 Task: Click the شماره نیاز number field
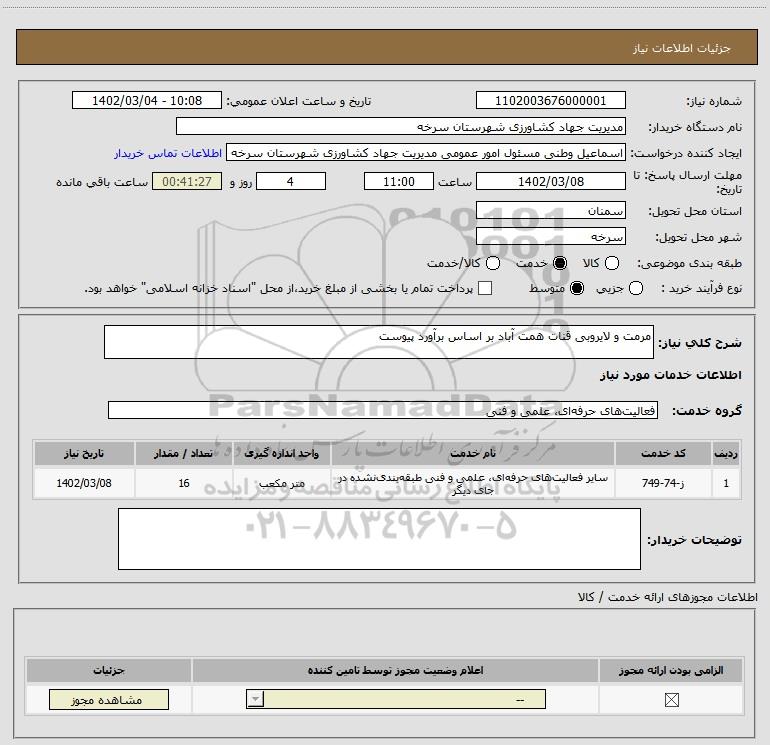pos(550,100)
